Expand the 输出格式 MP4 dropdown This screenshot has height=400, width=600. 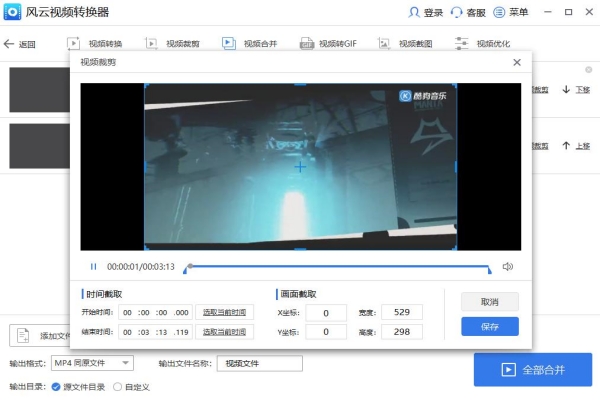coord(126,363)
